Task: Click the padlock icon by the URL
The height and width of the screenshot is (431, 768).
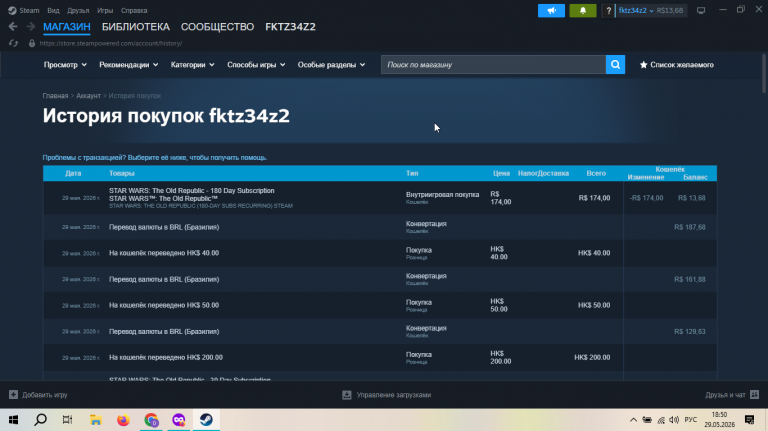Action: pyautogui.click(x=32, y=43)
